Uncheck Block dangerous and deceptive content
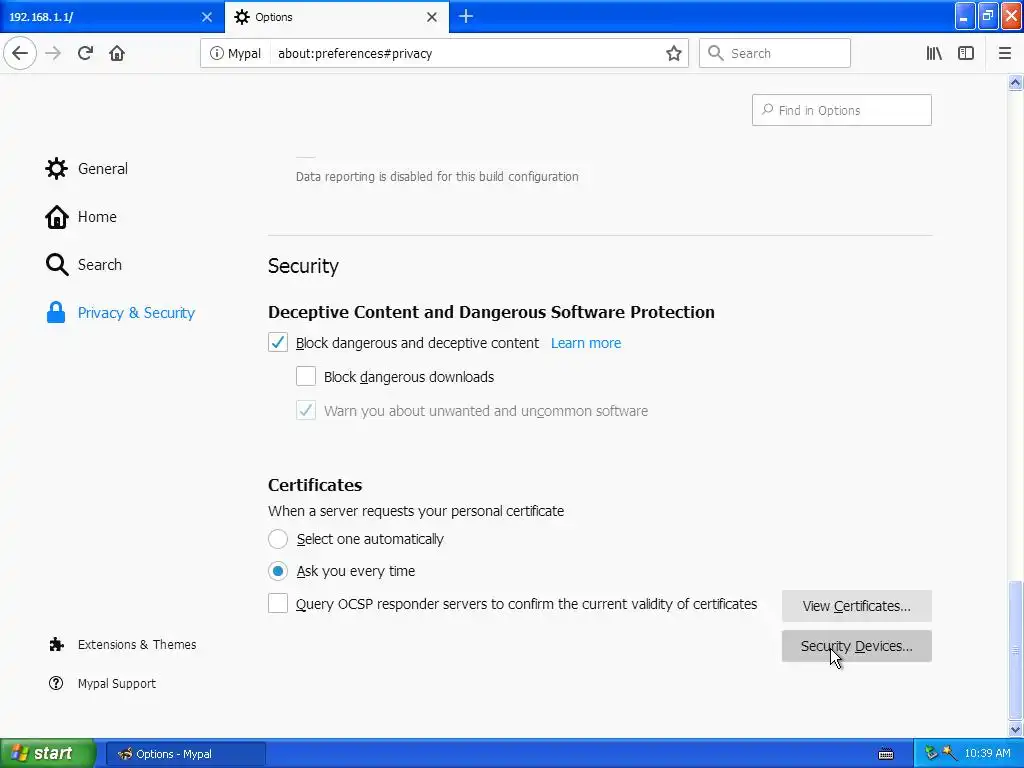Viewport: 1024px width, 768px height. tap(278, 343)
